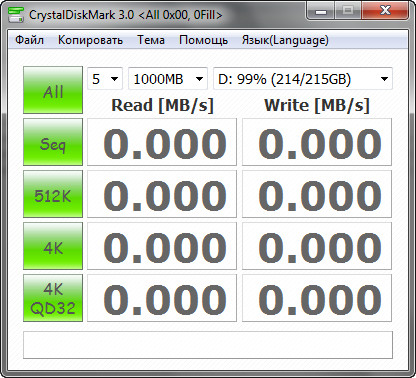Close the CrystalDiskMark window
416x378 pixels.
point(385,11)
